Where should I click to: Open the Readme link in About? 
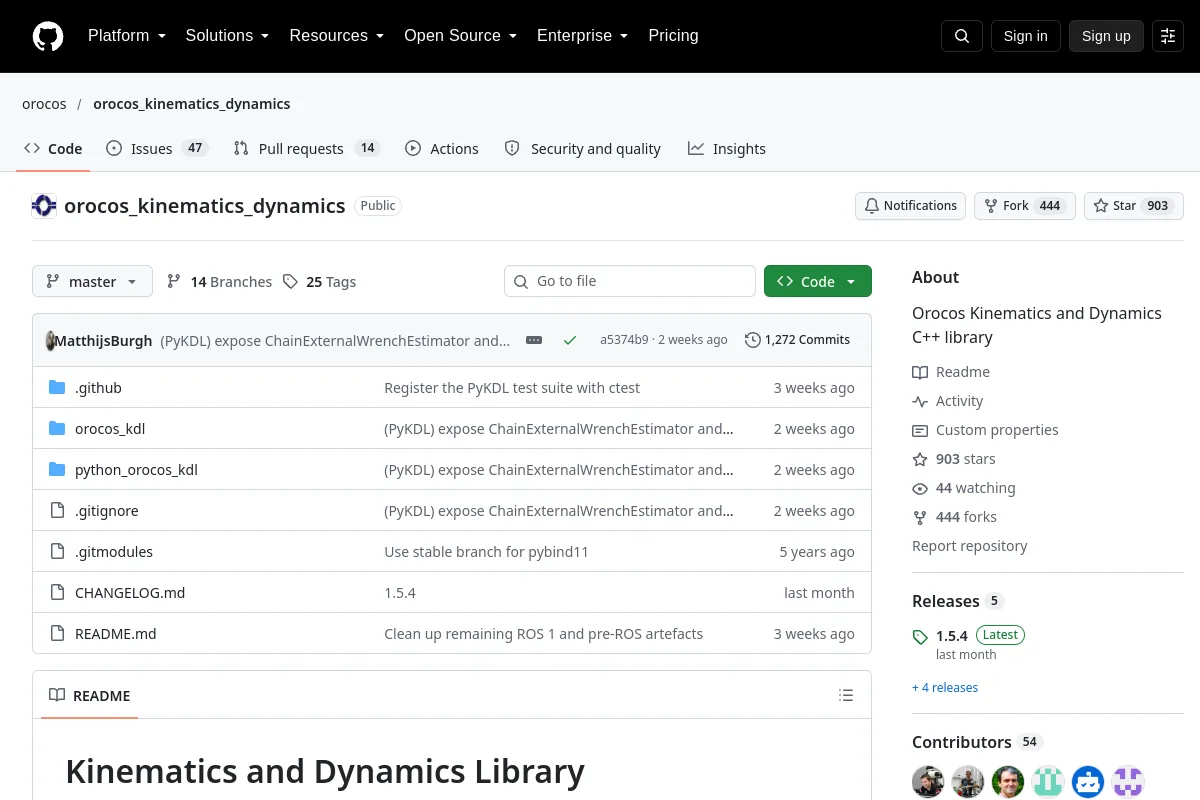pyautogui.click(x=951, y=372)
